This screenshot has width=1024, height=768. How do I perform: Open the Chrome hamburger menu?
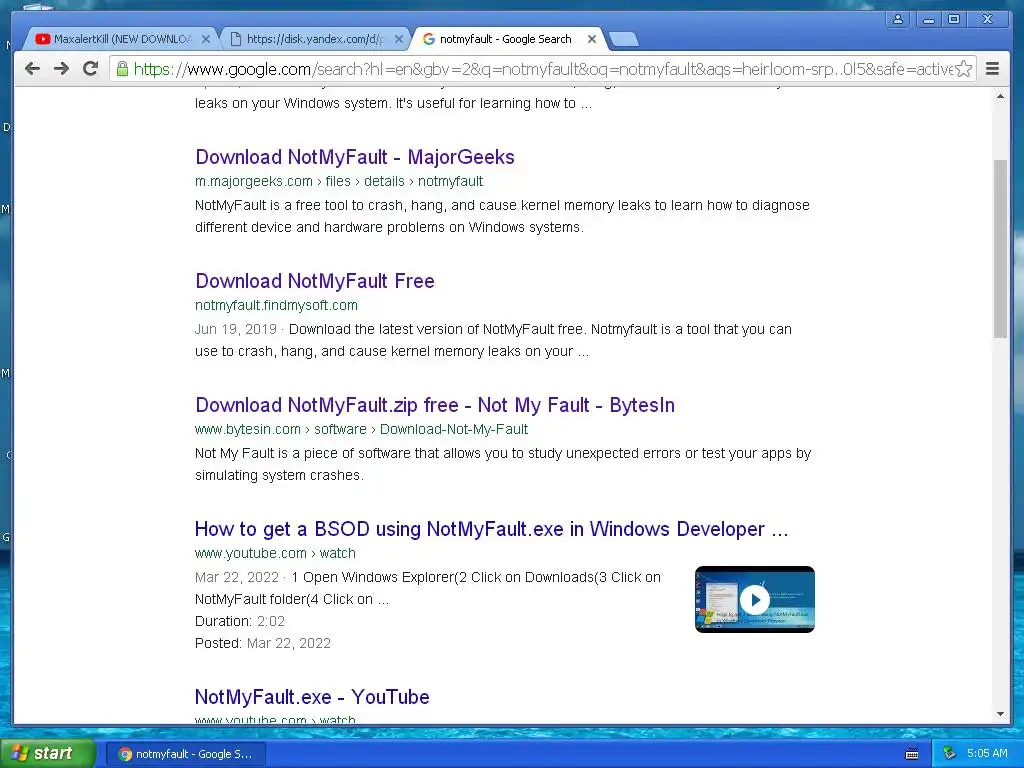[992, 69]
